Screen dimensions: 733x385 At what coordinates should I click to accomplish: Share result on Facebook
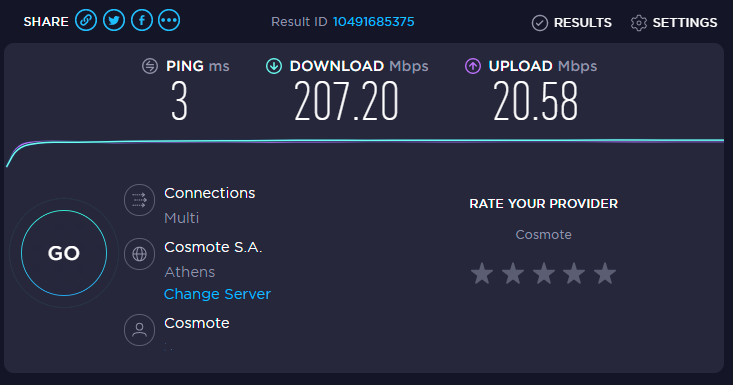tap(142, 21)
